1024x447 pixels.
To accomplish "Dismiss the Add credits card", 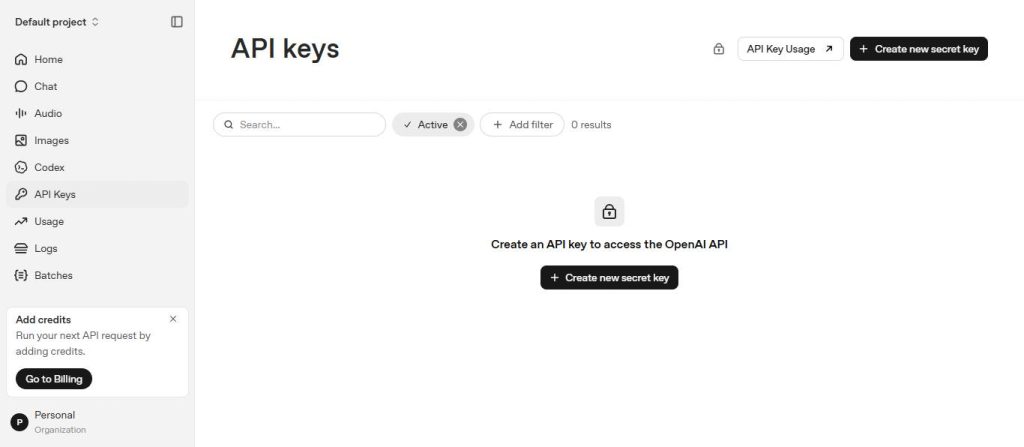I will point(172,319).
